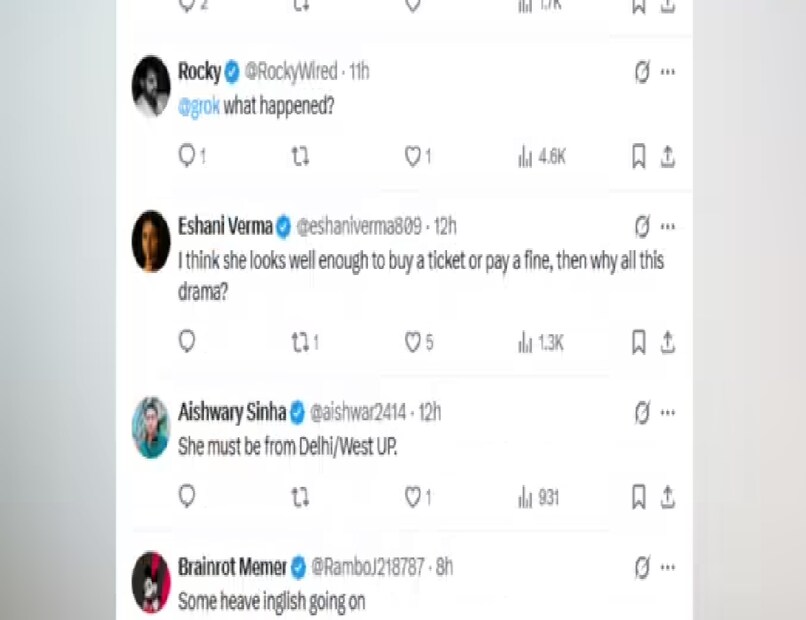This screenshot has width=806, height=620.
Task: Open Brainrot Memer's profile avatar
Action: (151, 581)
